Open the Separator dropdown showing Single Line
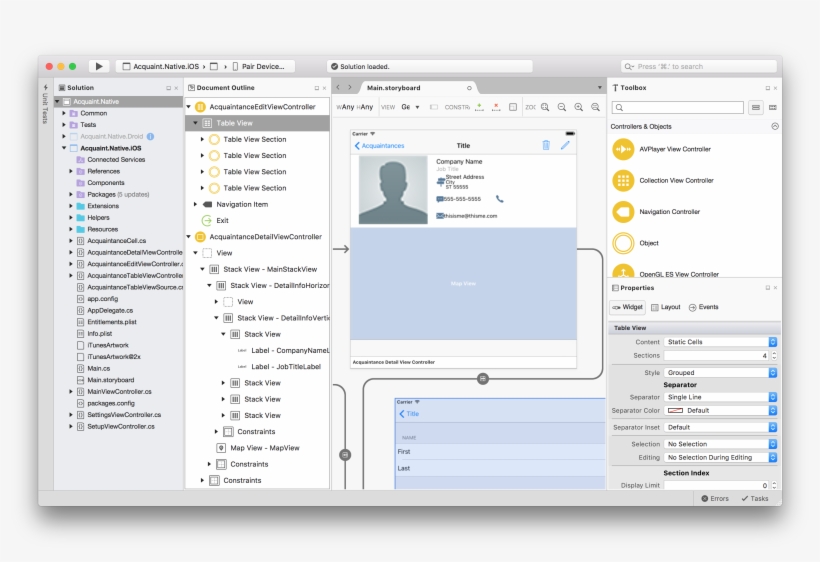820x562 pixels. [720, 397]
